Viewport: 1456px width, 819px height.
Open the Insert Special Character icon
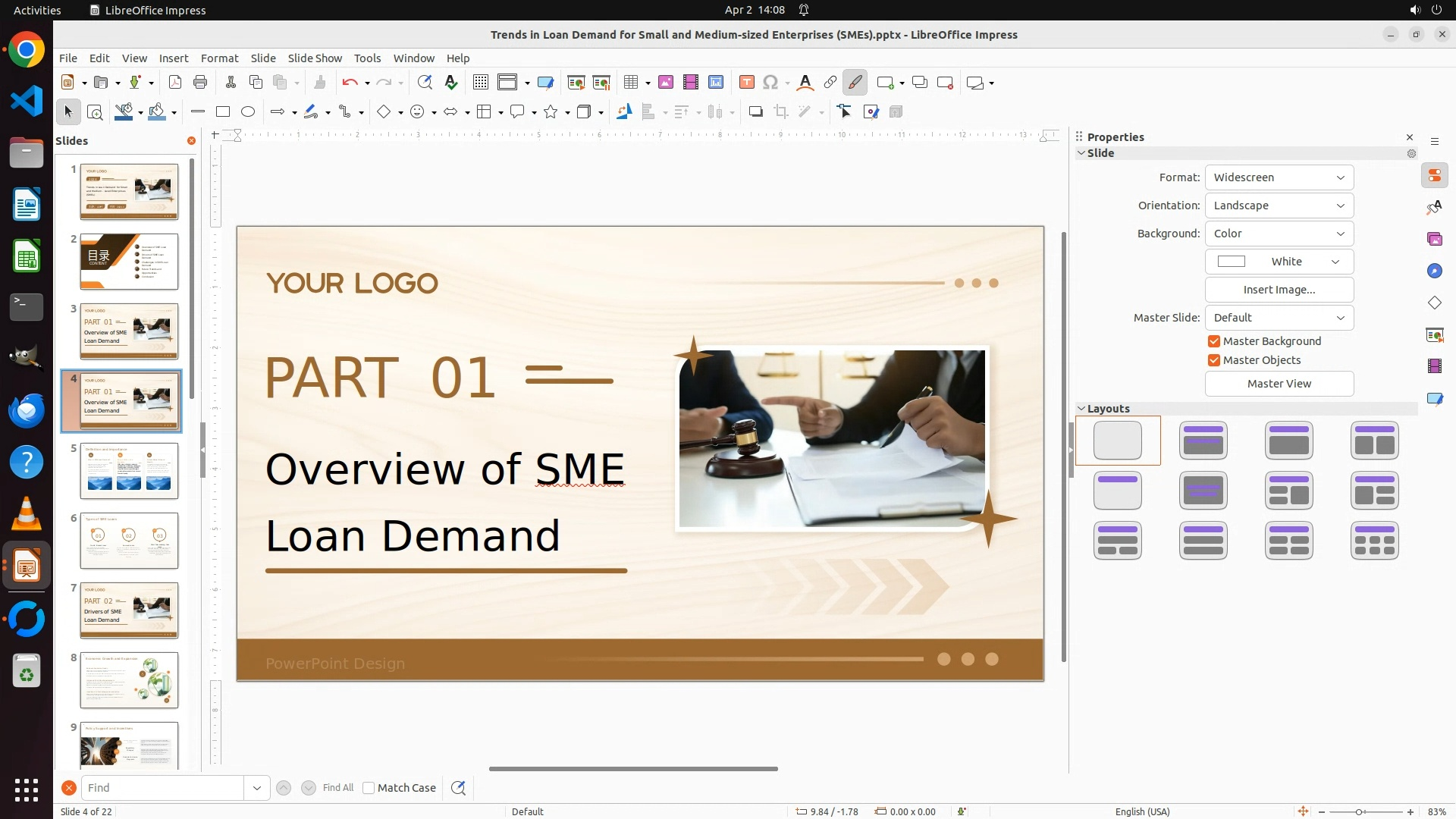[770, 83]
